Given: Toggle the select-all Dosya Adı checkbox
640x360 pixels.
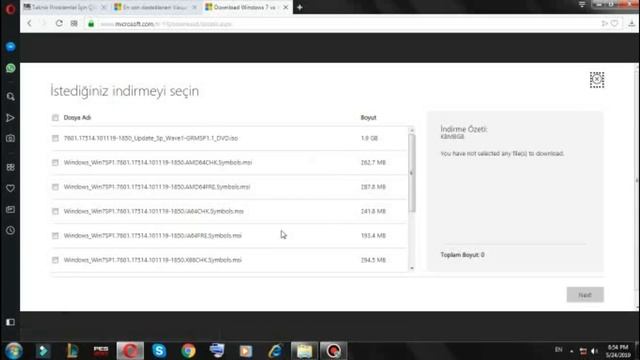Looking at the screenshot, I should [x=55, y=118].
